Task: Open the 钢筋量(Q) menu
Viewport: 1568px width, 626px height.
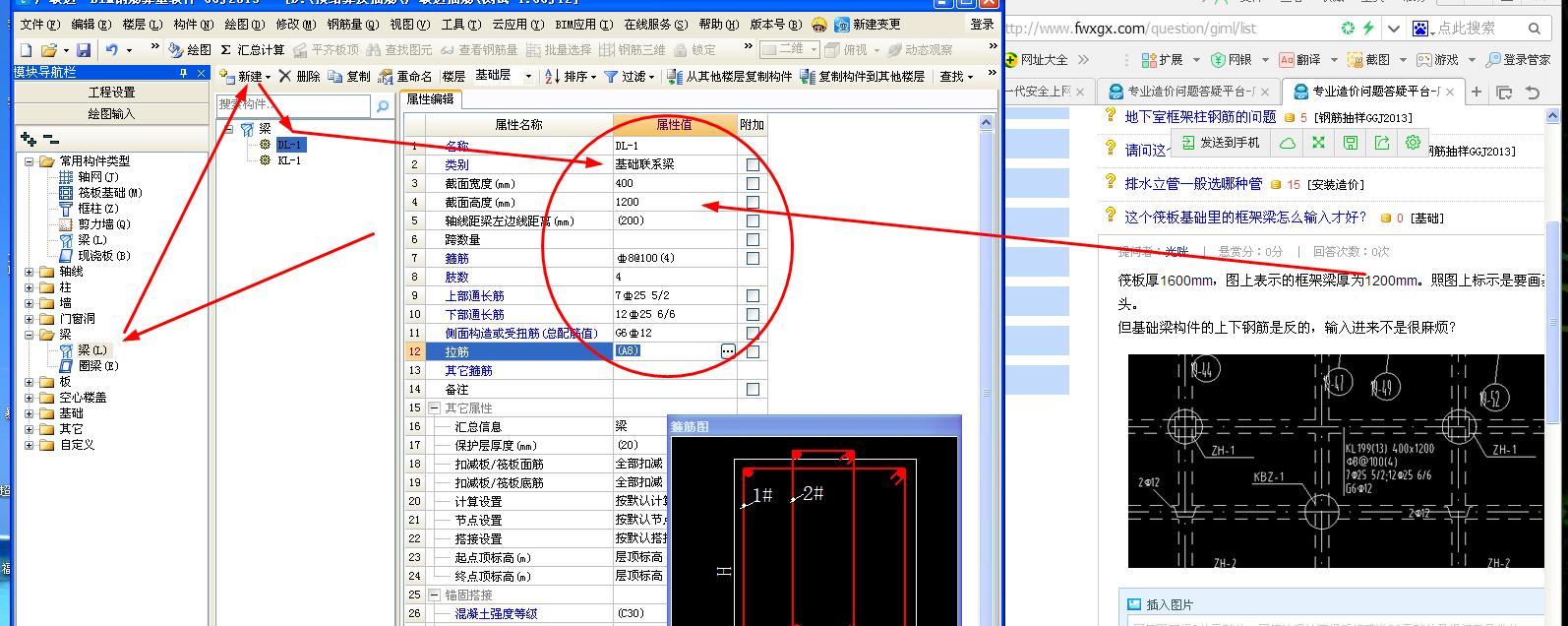Action: click(x=352, y=25)
